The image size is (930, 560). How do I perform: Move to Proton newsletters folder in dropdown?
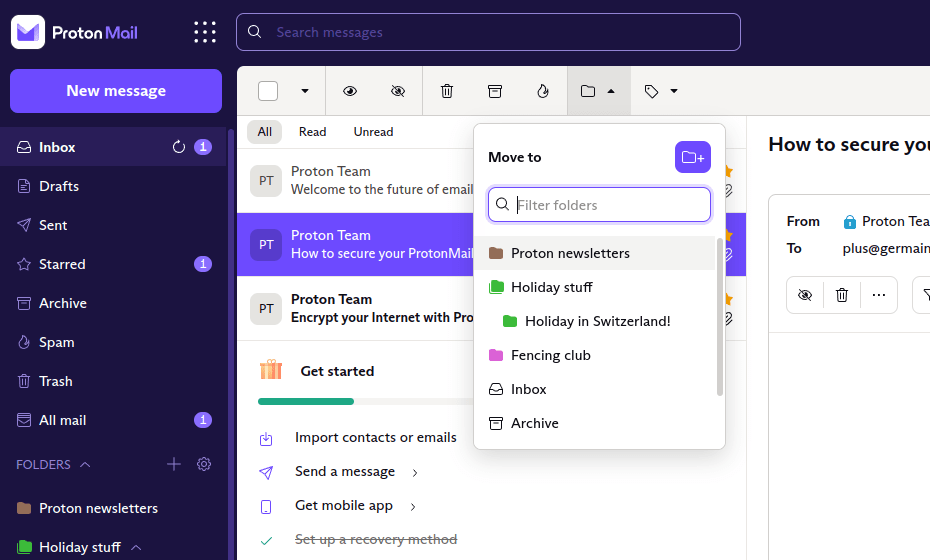[x=595, y=253]
